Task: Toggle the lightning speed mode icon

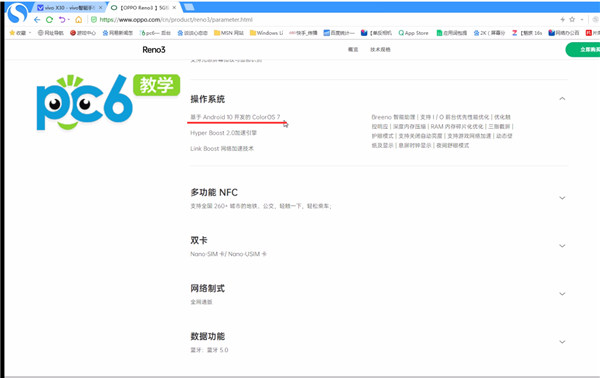Action: (562, 20)
